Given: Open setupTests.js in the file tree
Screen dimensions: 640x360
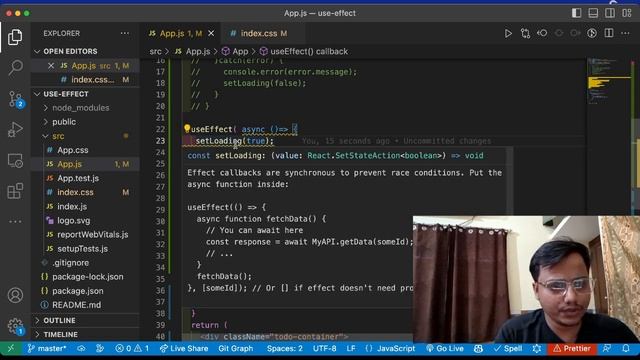Looking at the screenshot, I should click(x=85, y=249).
